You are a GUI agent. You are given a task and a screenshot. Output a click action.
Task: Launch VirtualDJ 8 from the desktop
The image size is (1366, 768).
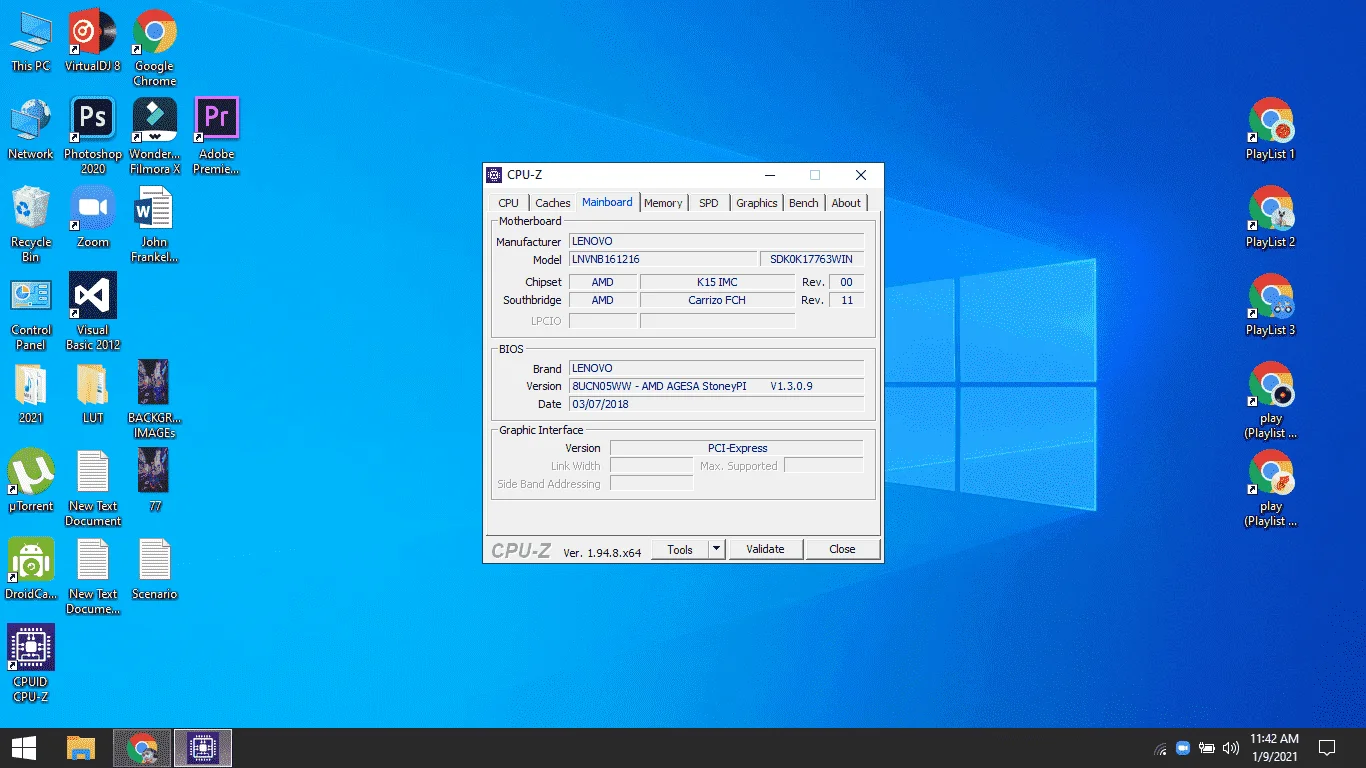93,42
